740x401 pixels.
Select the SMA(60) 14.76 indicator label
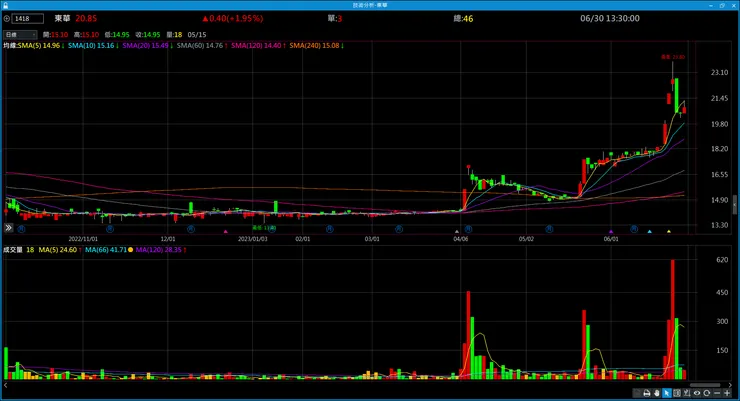point(202,46)
